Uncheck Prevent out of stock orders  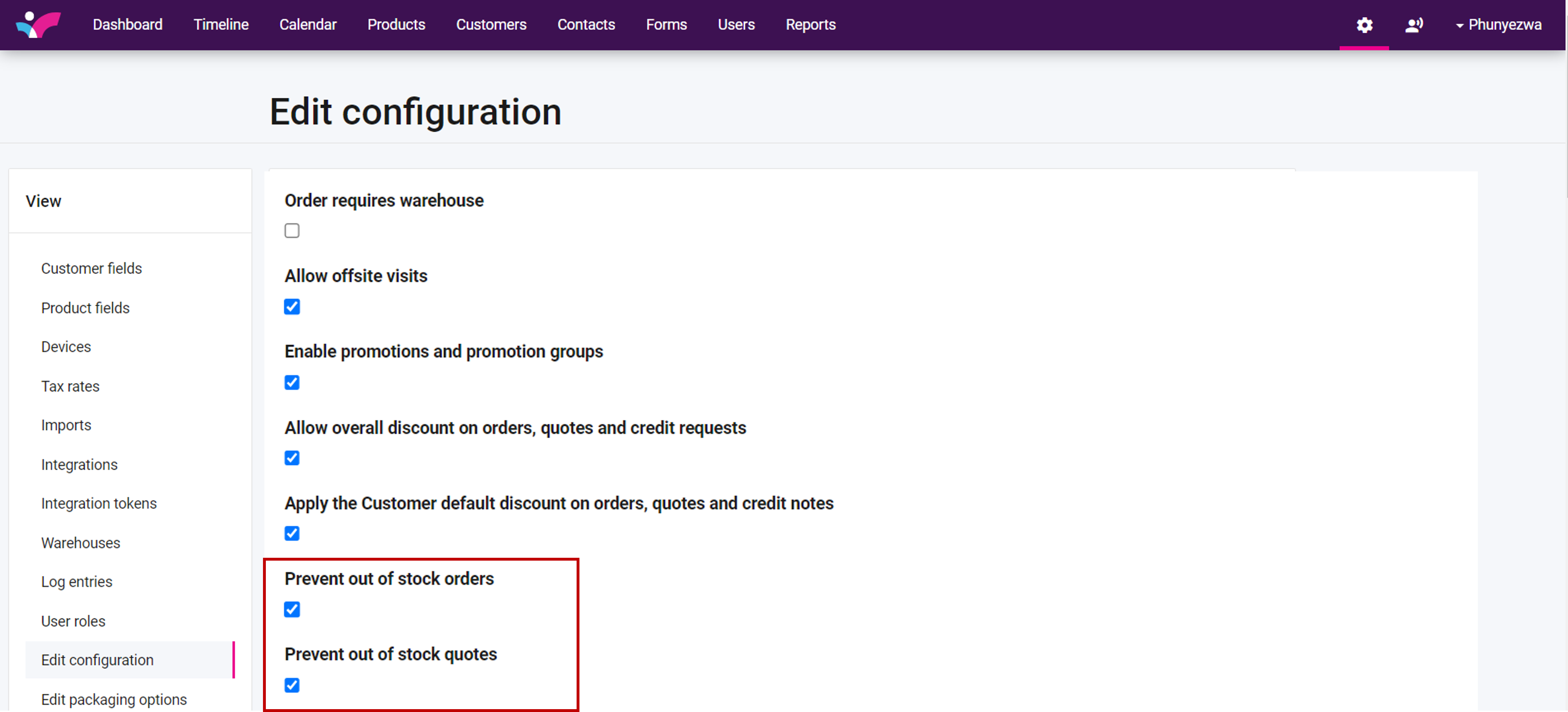click(292, 609)
